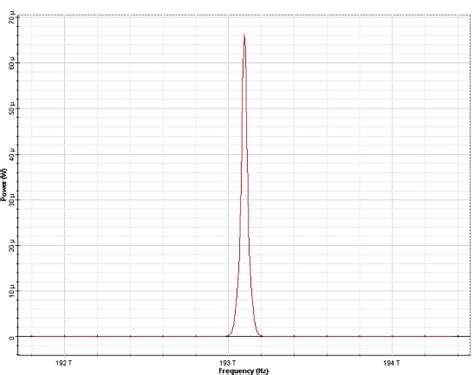Click the peak of the red spectrum curve
The width and height of the screenshot is (474, 375).
click(244, 35)
